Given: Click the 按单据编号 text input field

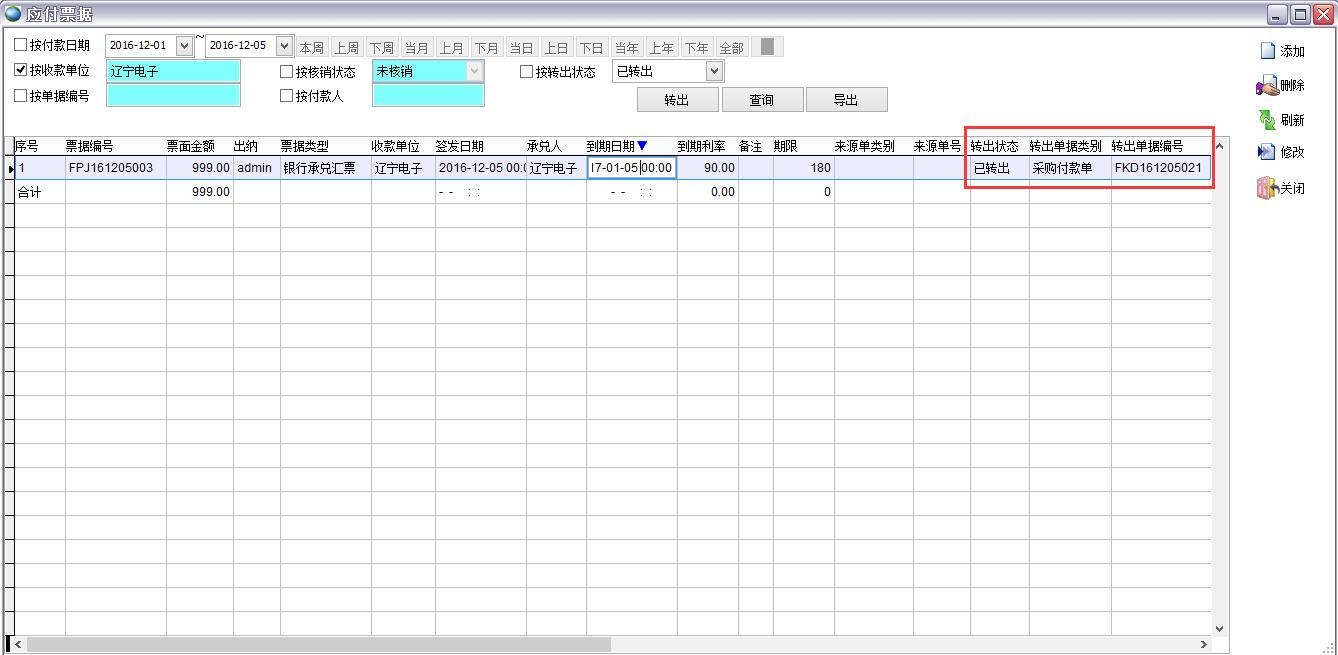Looking at the screenshot, I should [173, 96].
